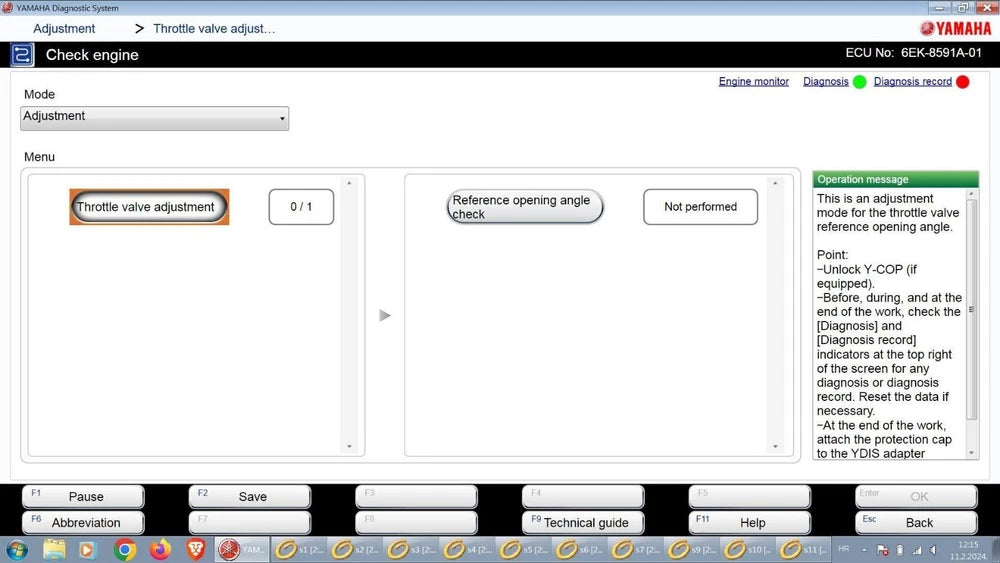The image size is (1000, 563).
Task: Click the volume speaker tray icon
Action: coord(933,550)
